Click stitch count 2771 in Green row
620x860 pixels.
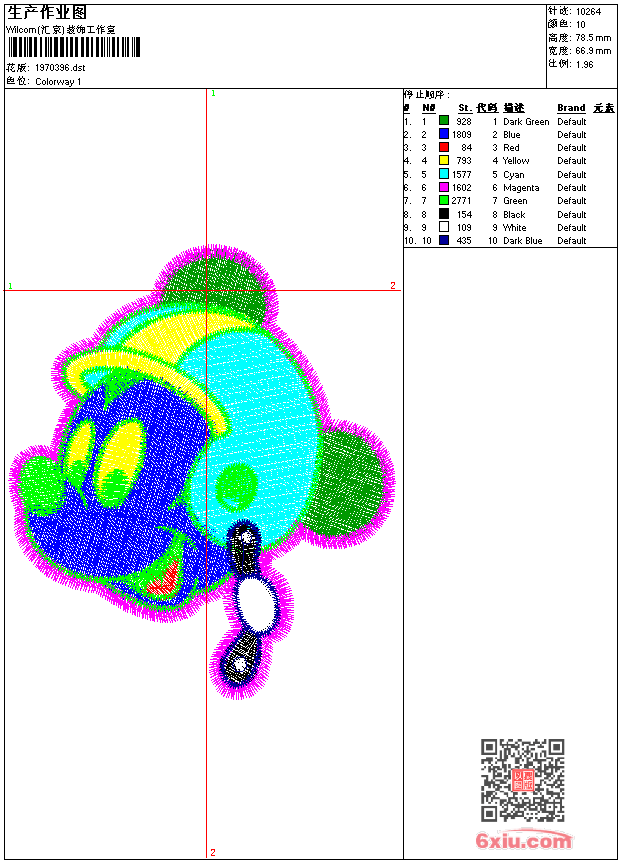461,201
